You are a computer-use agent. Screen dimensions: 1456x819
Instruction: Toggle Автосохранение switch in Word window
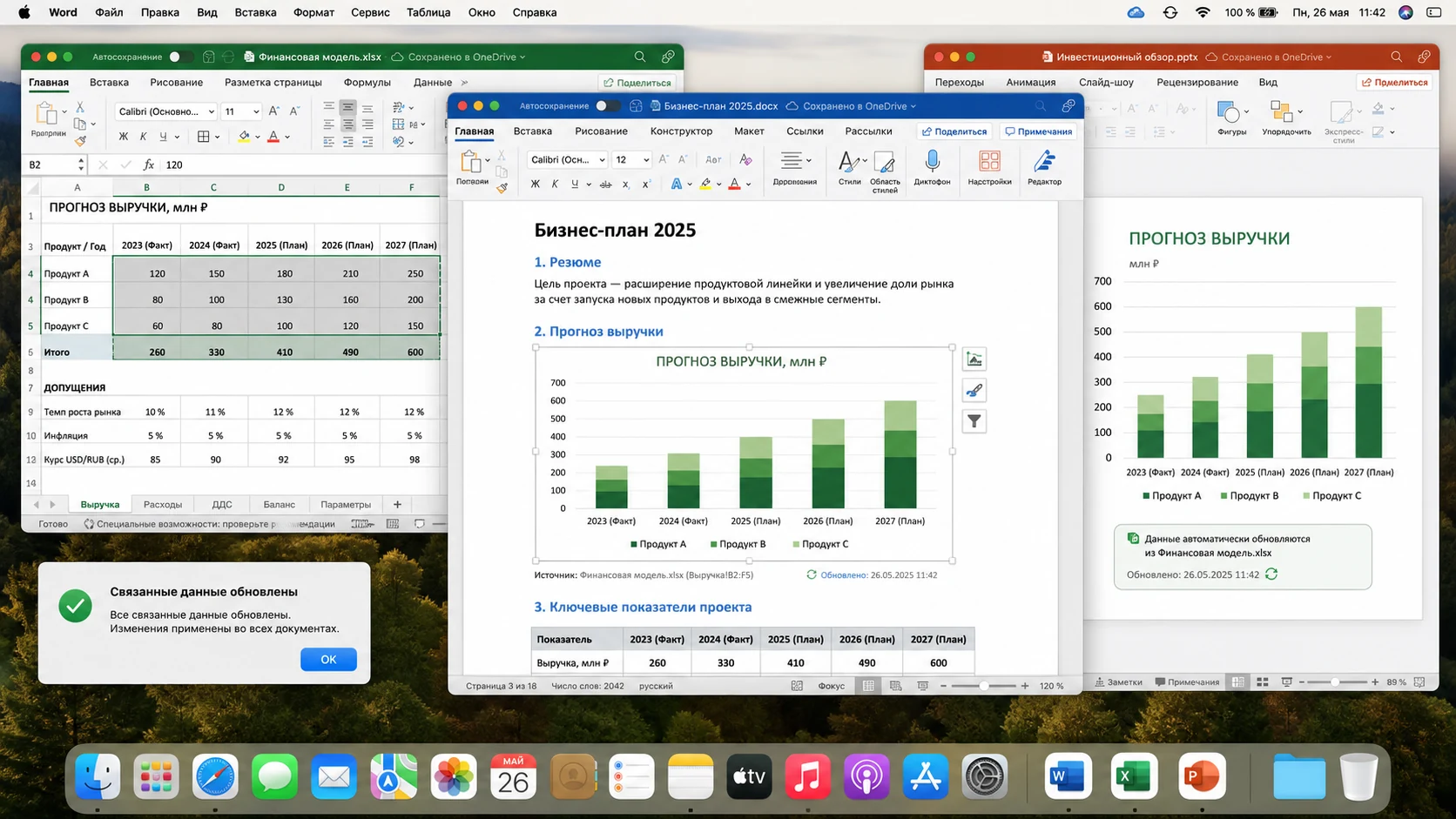click(607, 106)
